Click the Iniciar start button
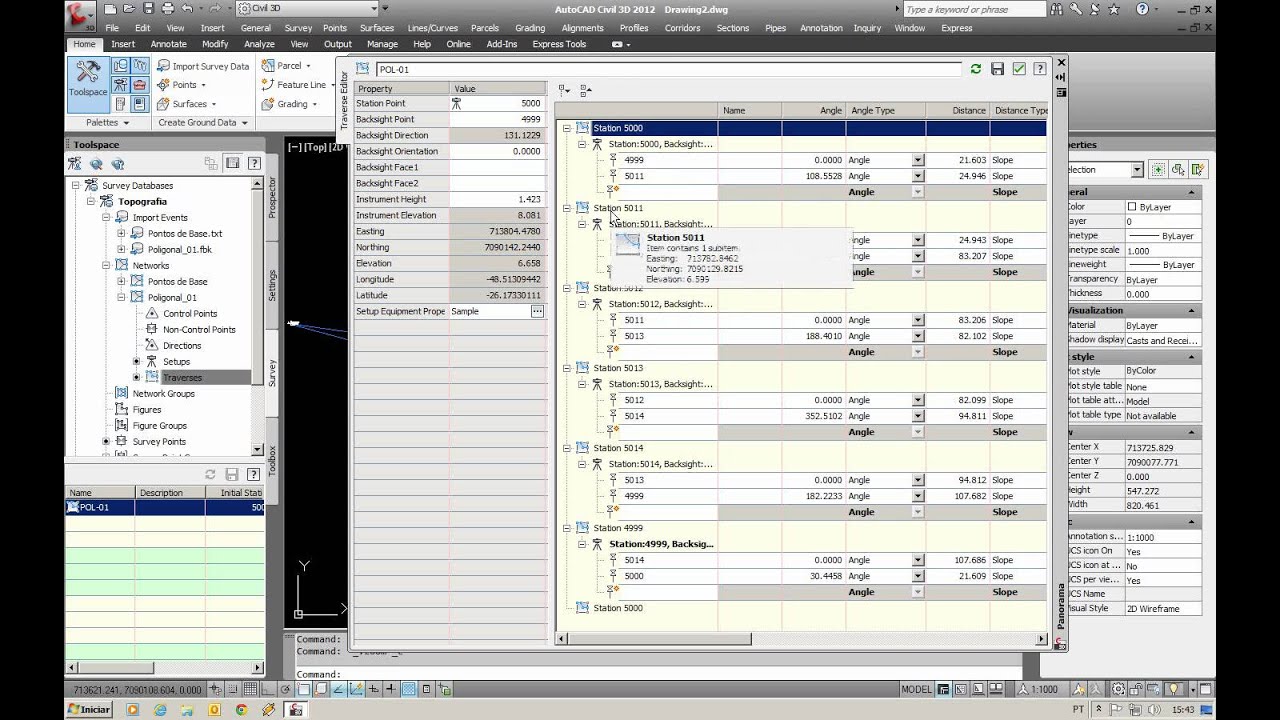 [89, 710]
